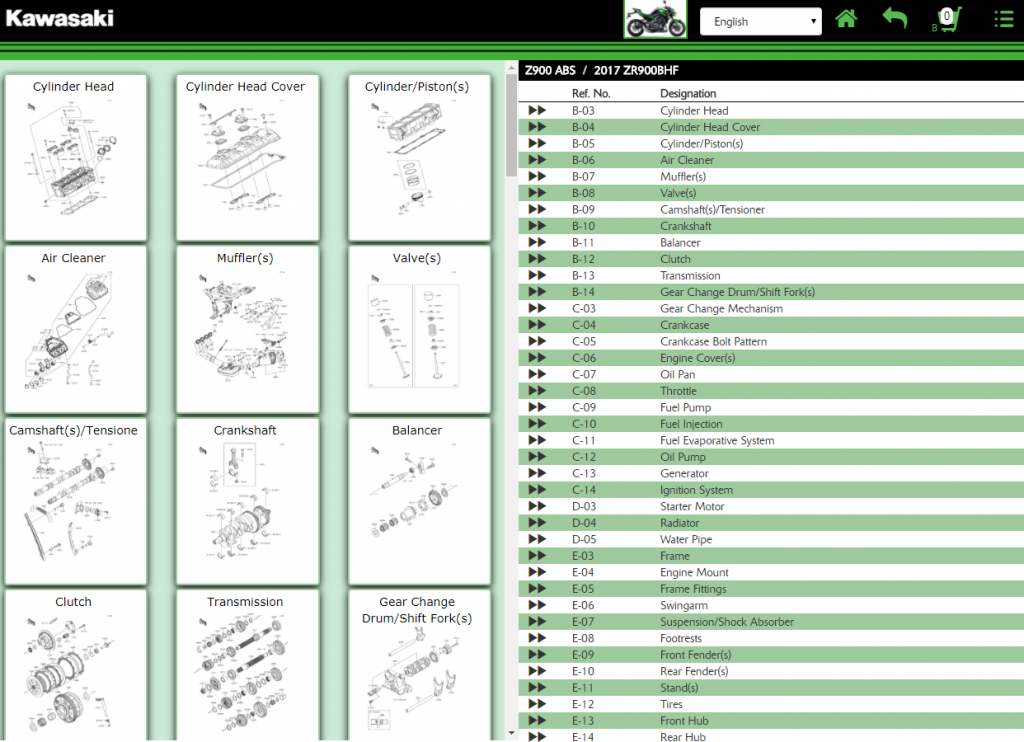The width and height of the screenshot is (1024, 742).
Task: Open the Balancer diagram card
Action: click(x=419, y=501)
